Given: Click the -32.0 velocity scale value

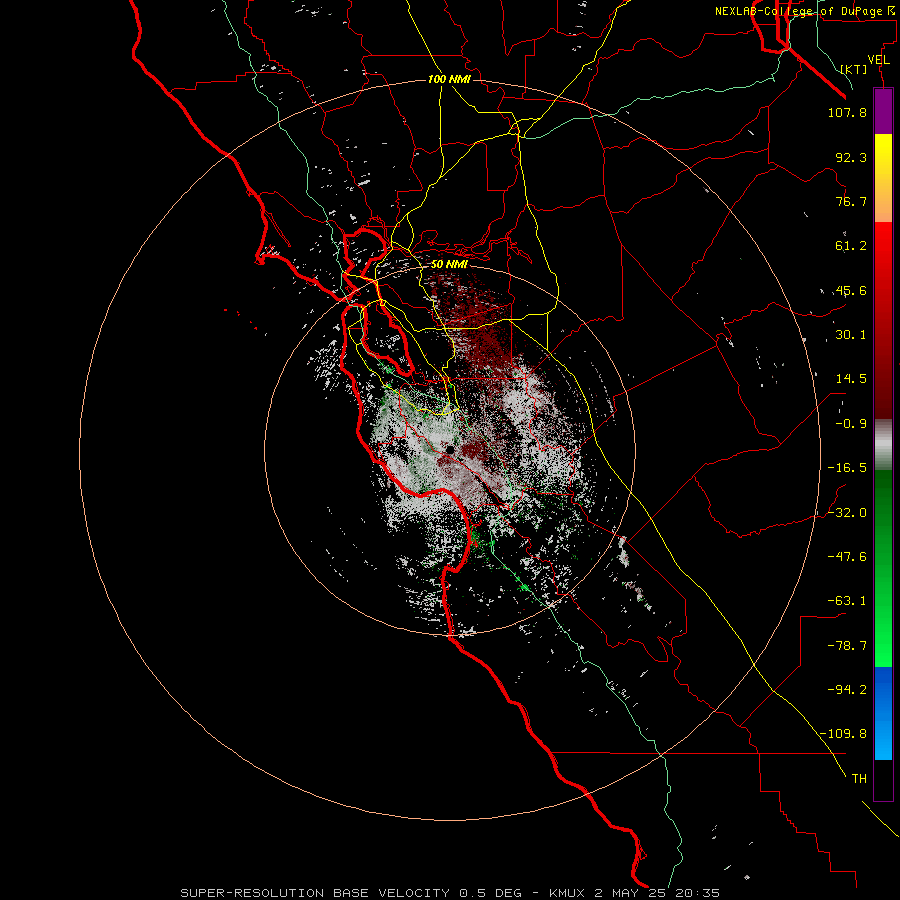Looking at the screenshot, I should [847, 513].
